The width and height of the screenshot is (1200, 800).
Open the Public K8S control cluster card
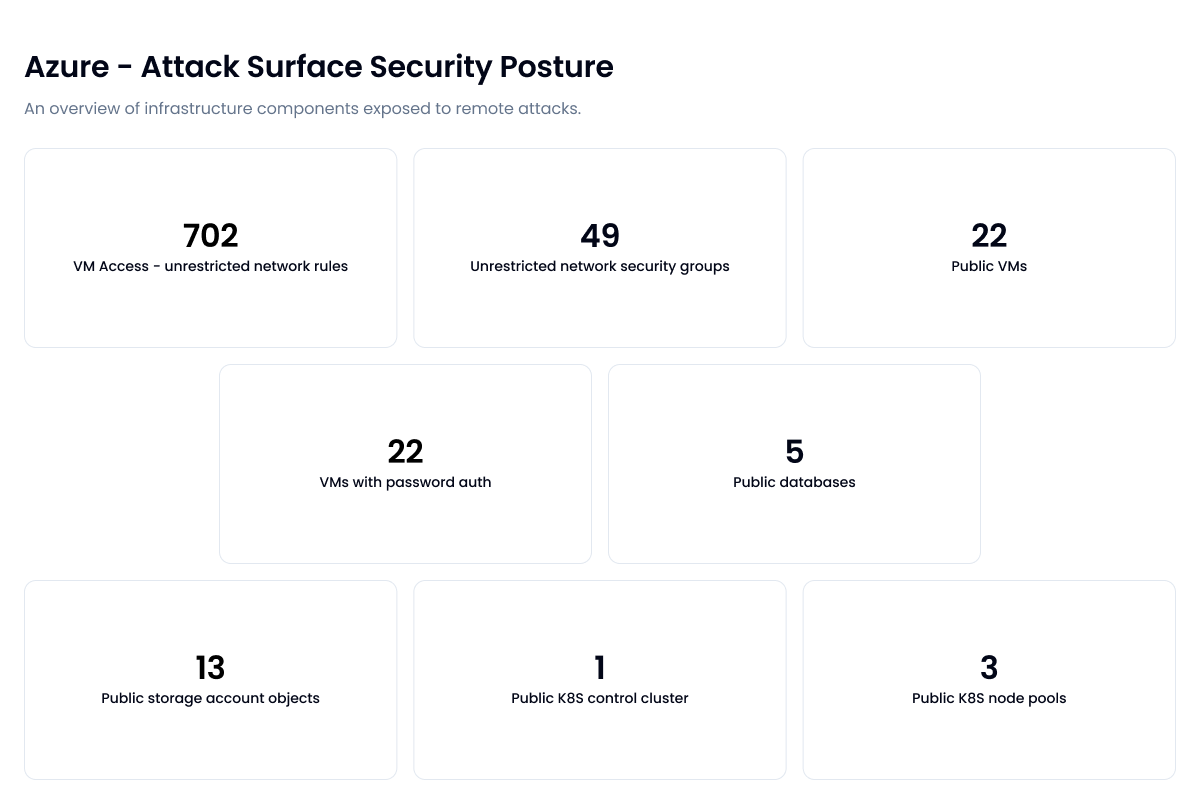[600, 679]
